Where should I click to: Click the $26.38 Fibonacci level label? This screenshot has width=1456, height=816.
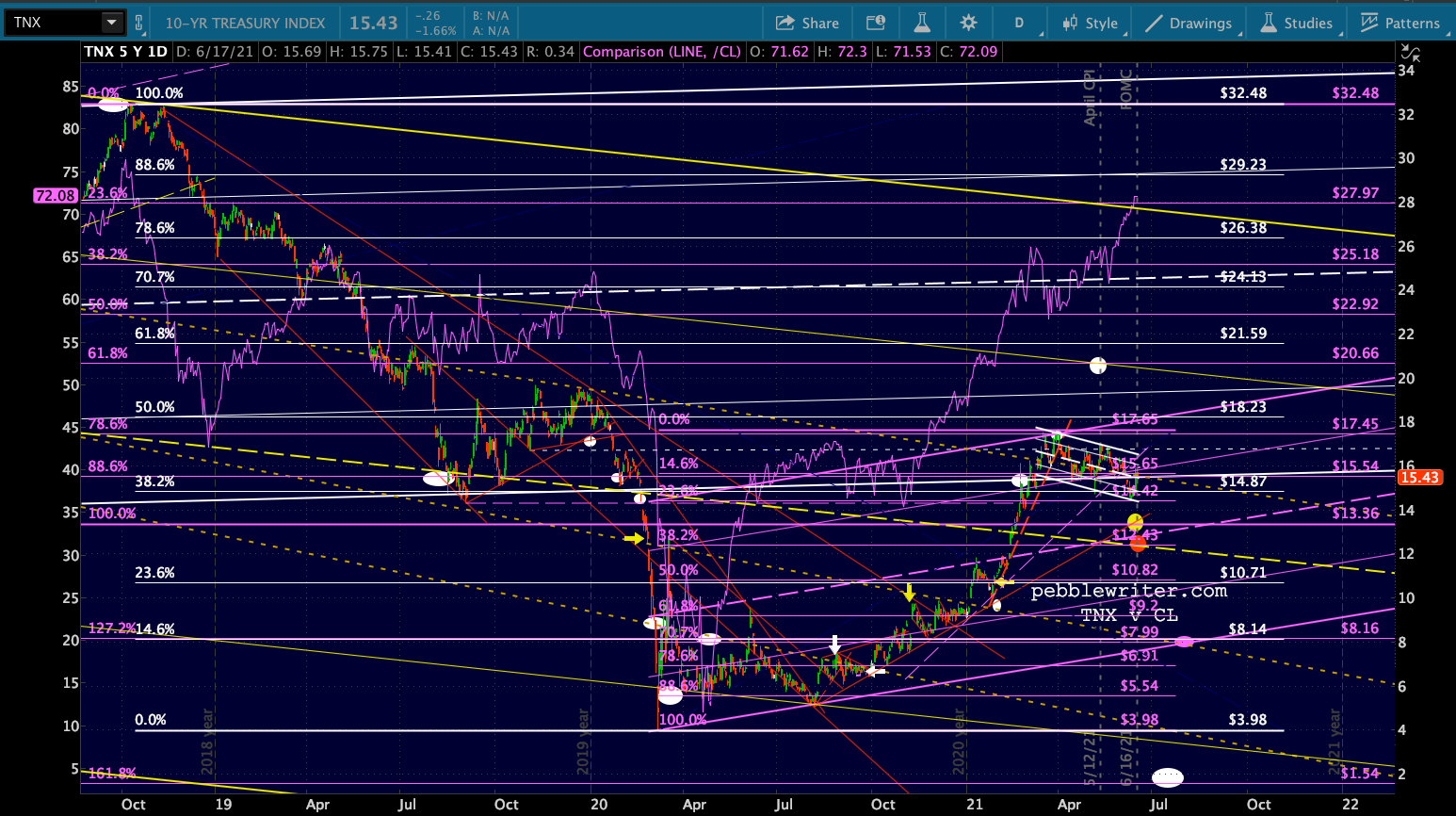[1243, 227]
